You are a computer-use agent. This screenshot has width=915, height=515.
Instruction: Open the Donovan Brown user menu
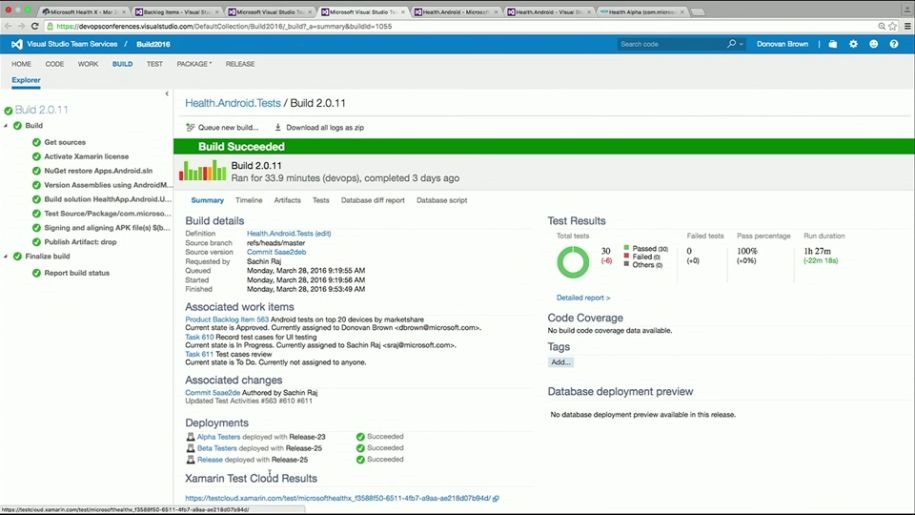click(x=782, y=44)
